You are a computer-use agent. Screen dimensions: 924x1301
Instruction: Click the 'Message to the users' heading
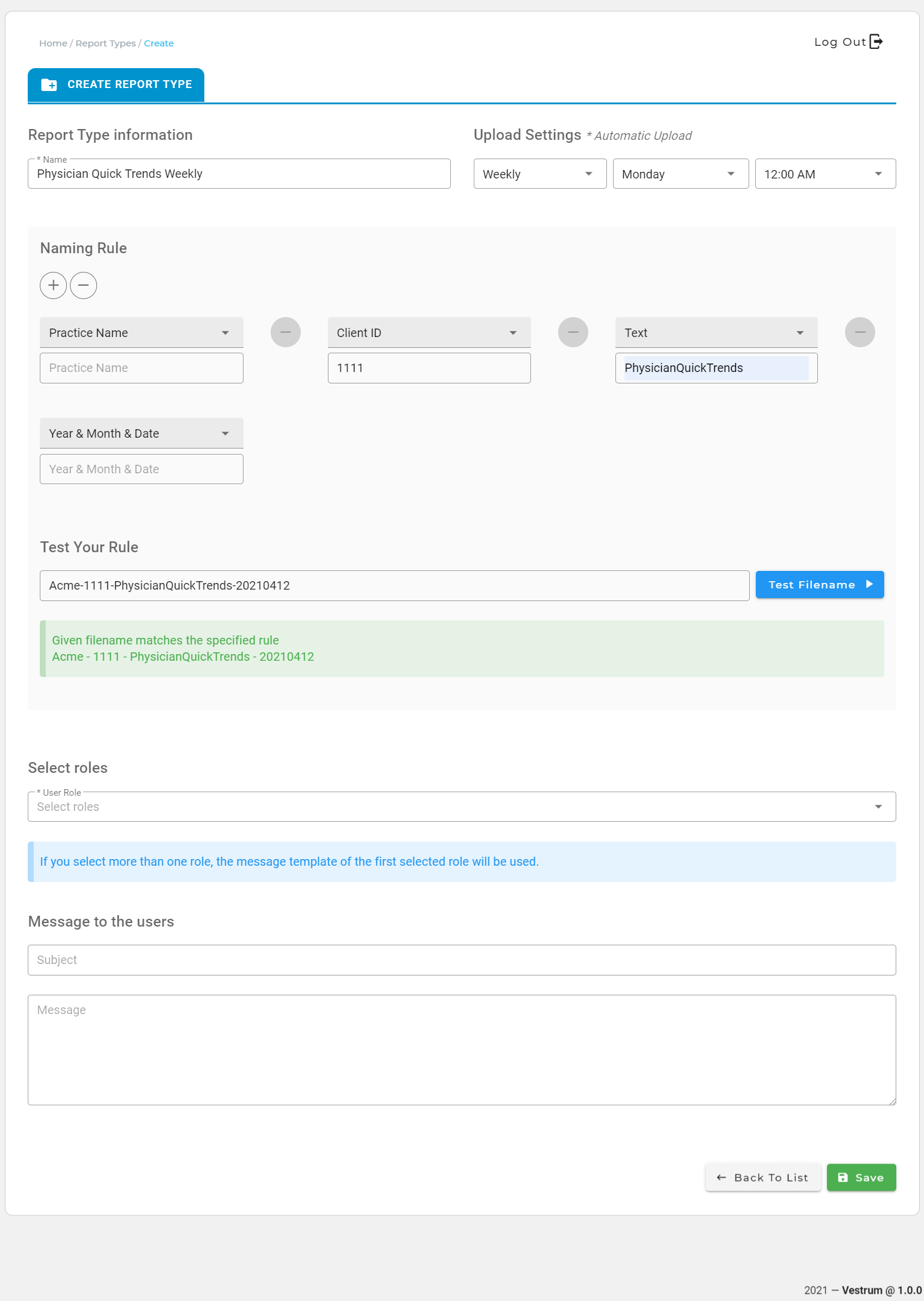click(101, 921)
